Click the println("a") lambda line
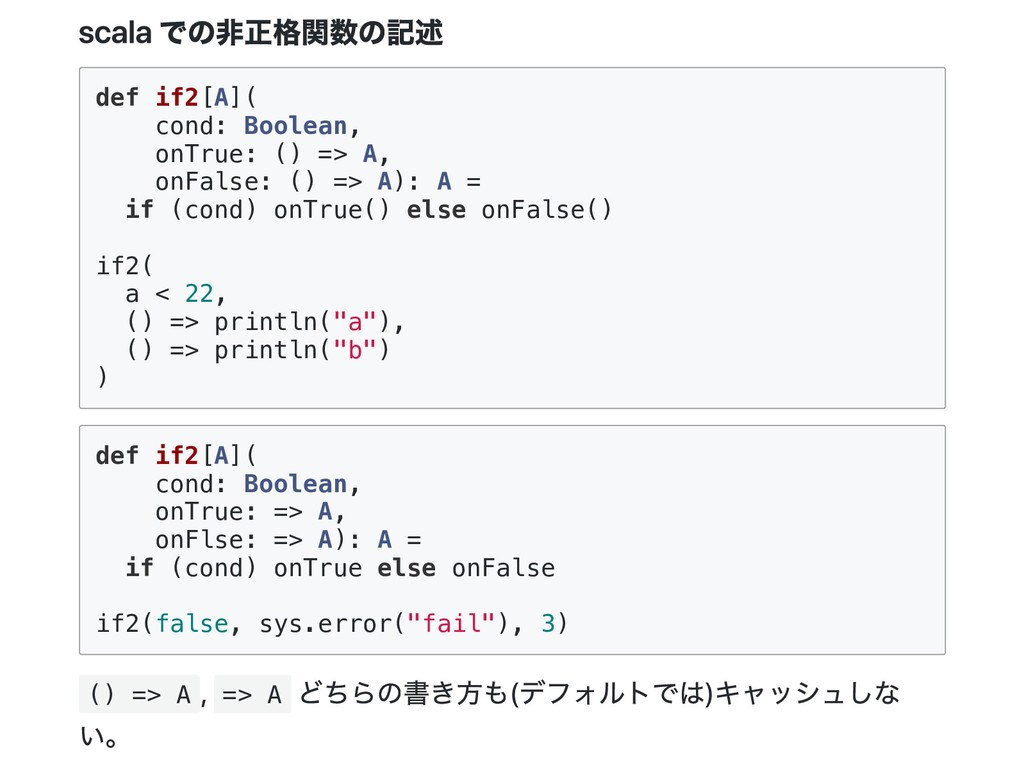Image resolution: width=1024 pixels, height=769 pixels. pyautogui.click(x=265, y=322)
